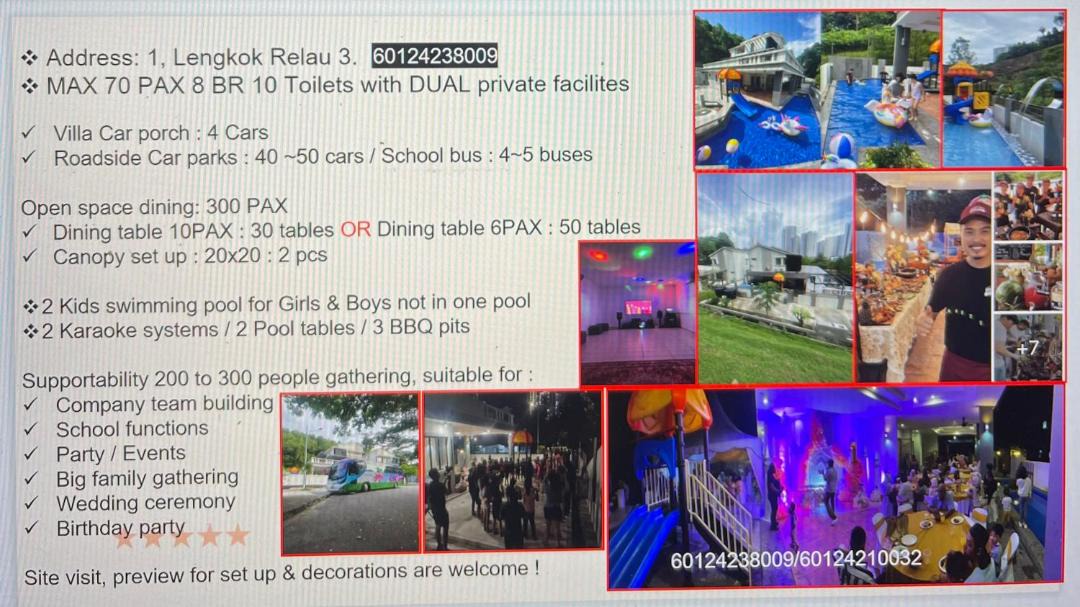Open the villa pool with unicorn float photo

tap(757, 90)
